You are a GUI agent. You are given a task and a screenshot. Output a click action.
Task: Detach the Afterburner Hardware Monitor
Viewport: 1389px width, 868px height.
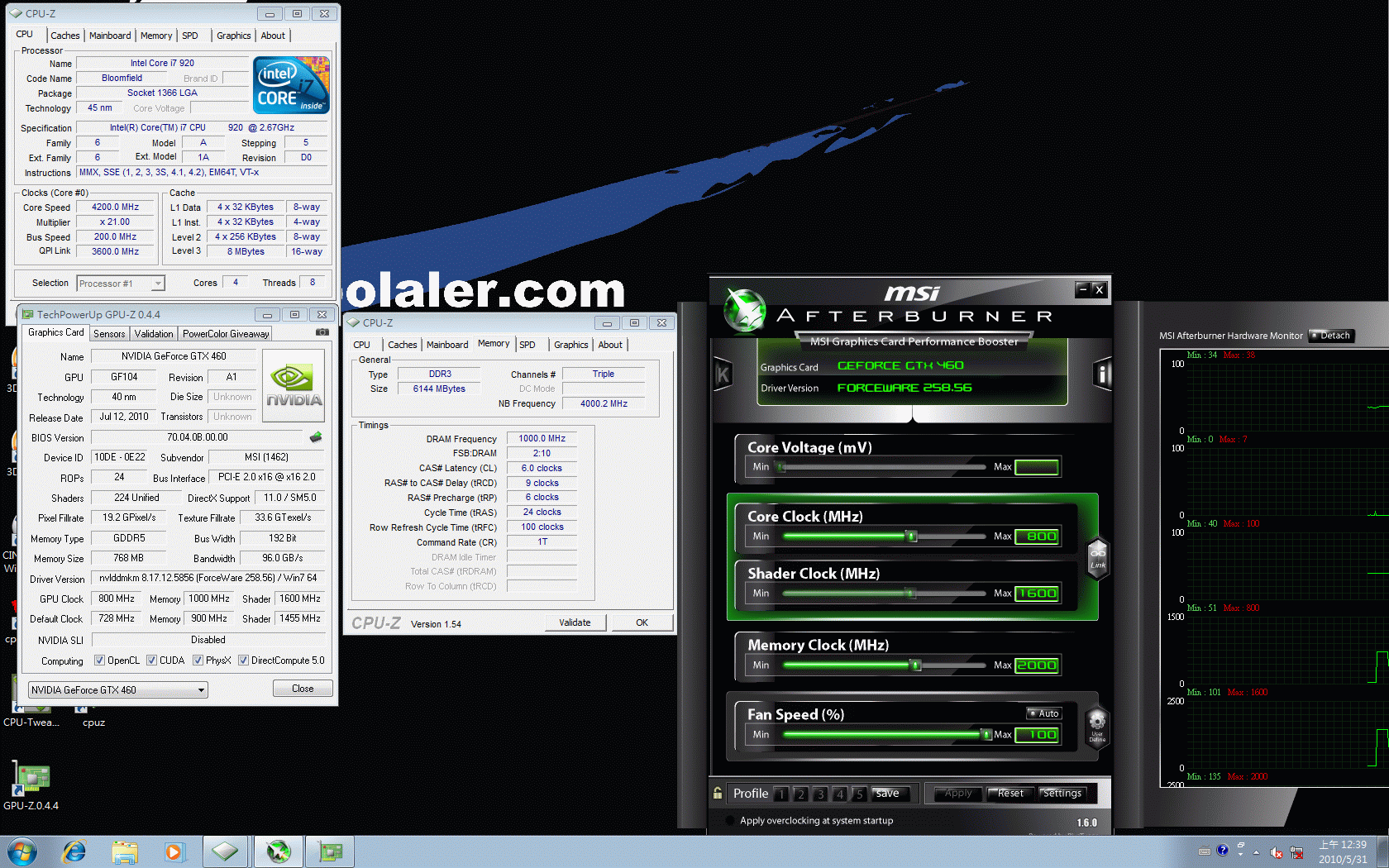tap(1330, 336)
